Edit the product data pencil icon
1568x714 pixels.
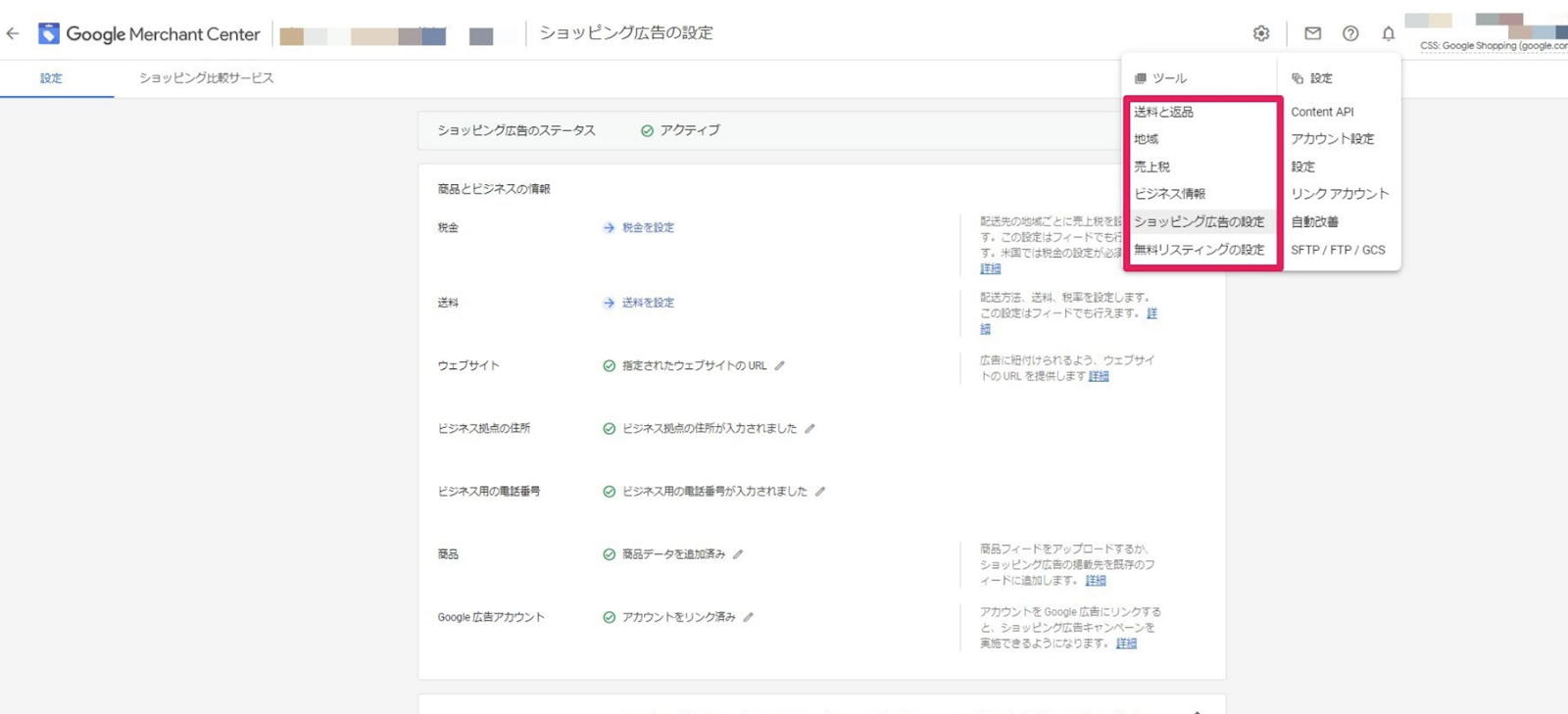pos(738,554)
